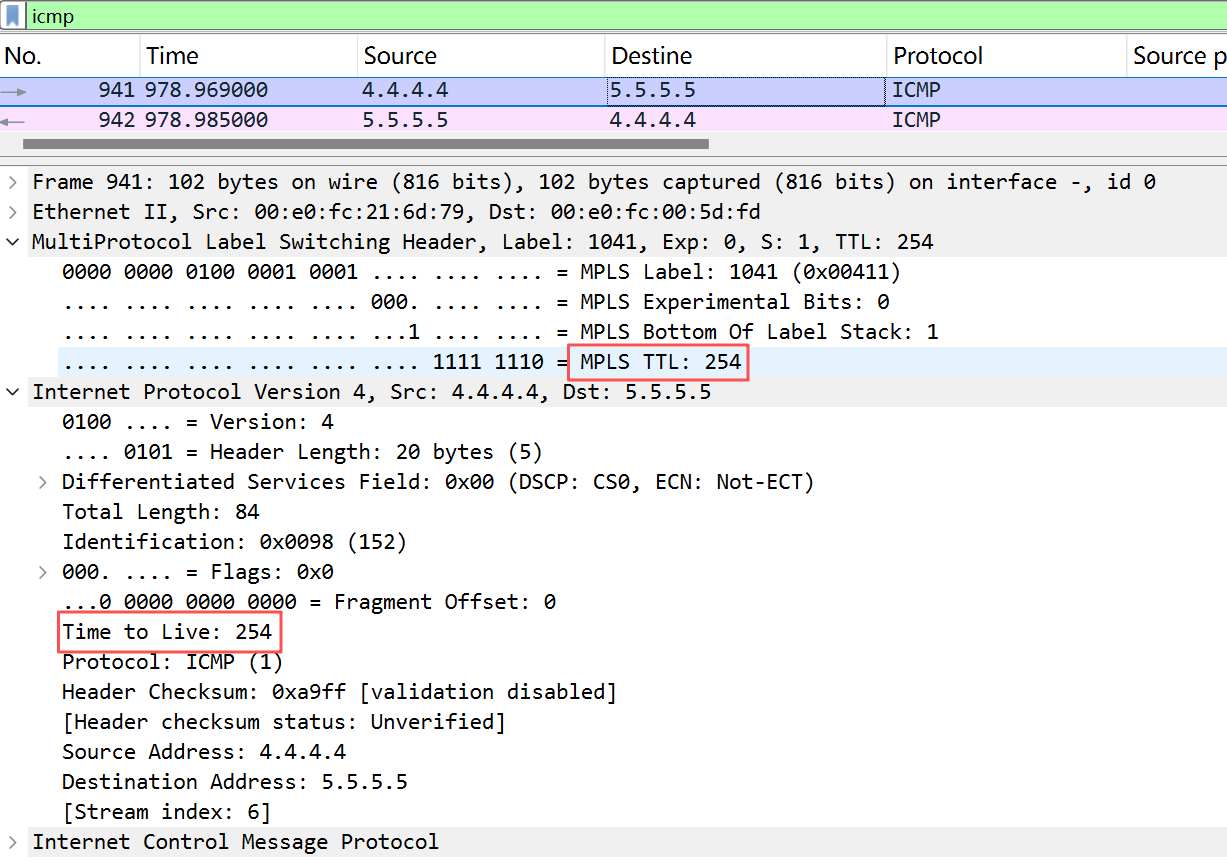Click the 978.969000 time cell
Screen dimensions: 1227x863
[x=207, y=91]
